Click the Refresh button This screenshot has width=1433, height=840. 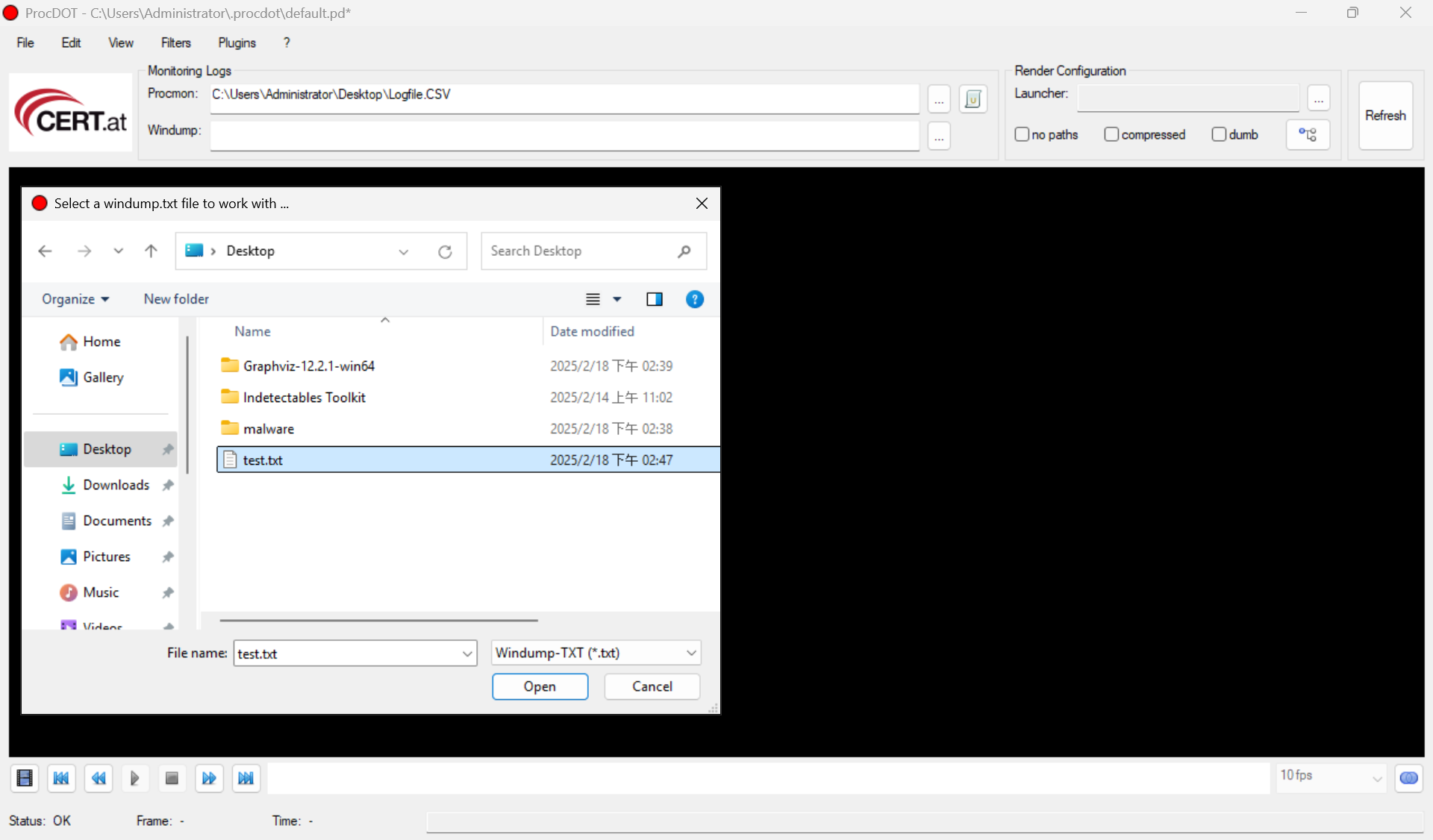pos(1385,115)
